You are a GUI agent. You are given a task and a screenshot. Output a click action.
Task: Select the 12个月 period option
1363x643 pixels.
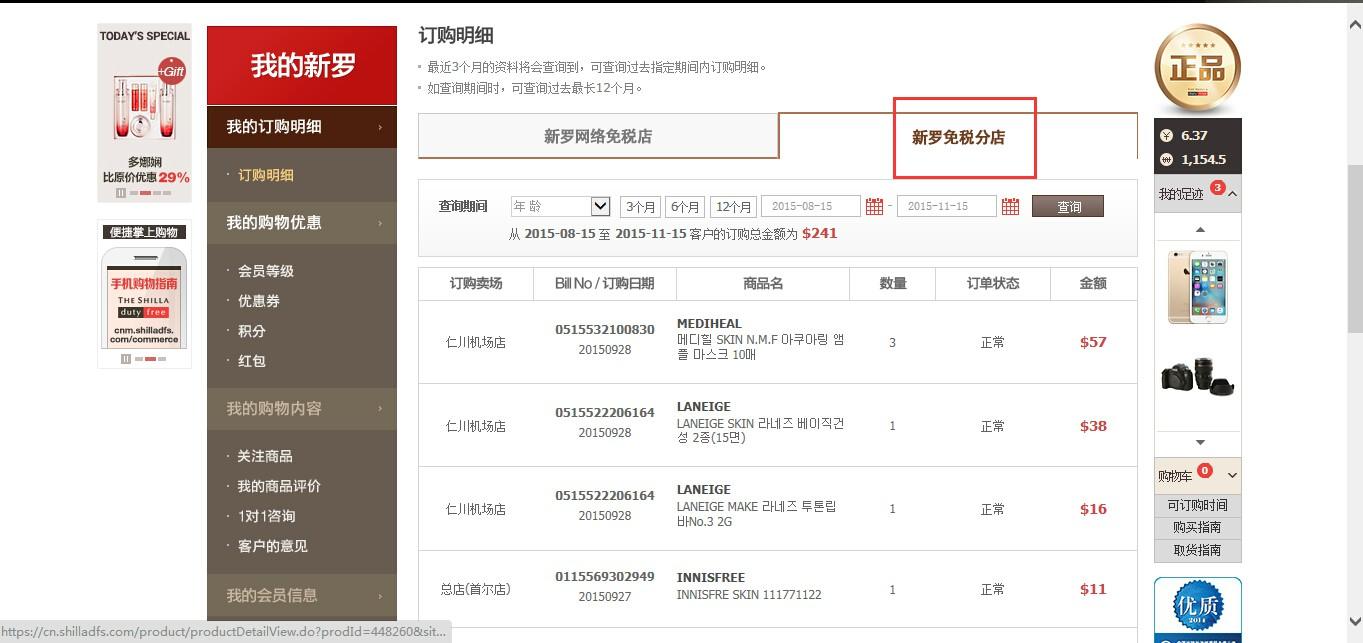coord(733,207)
